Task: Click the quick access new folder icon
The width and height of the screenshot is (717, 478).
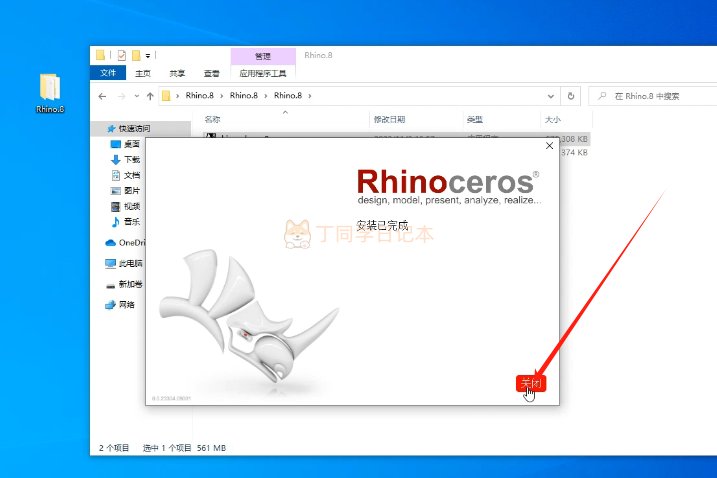Action: point(136,55)
